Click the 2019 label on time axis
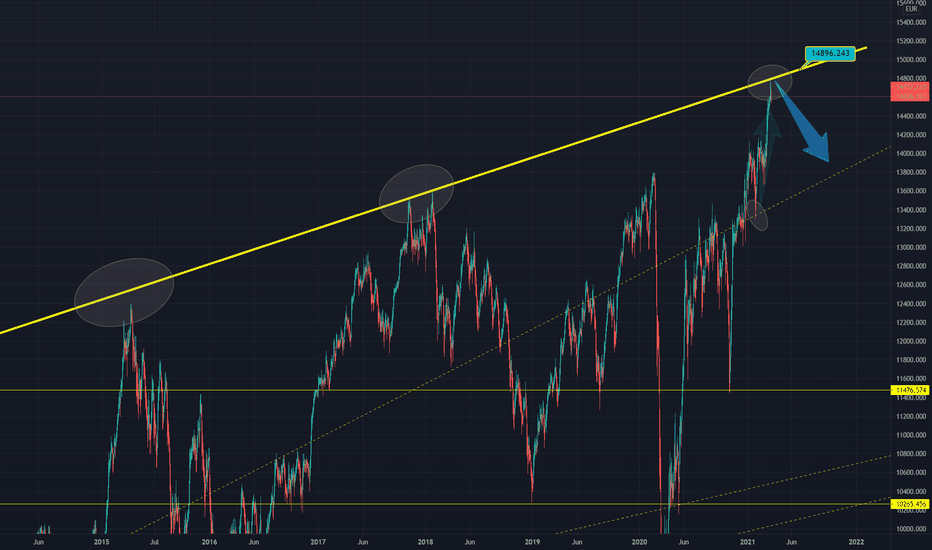 click(x=533, y=542)
